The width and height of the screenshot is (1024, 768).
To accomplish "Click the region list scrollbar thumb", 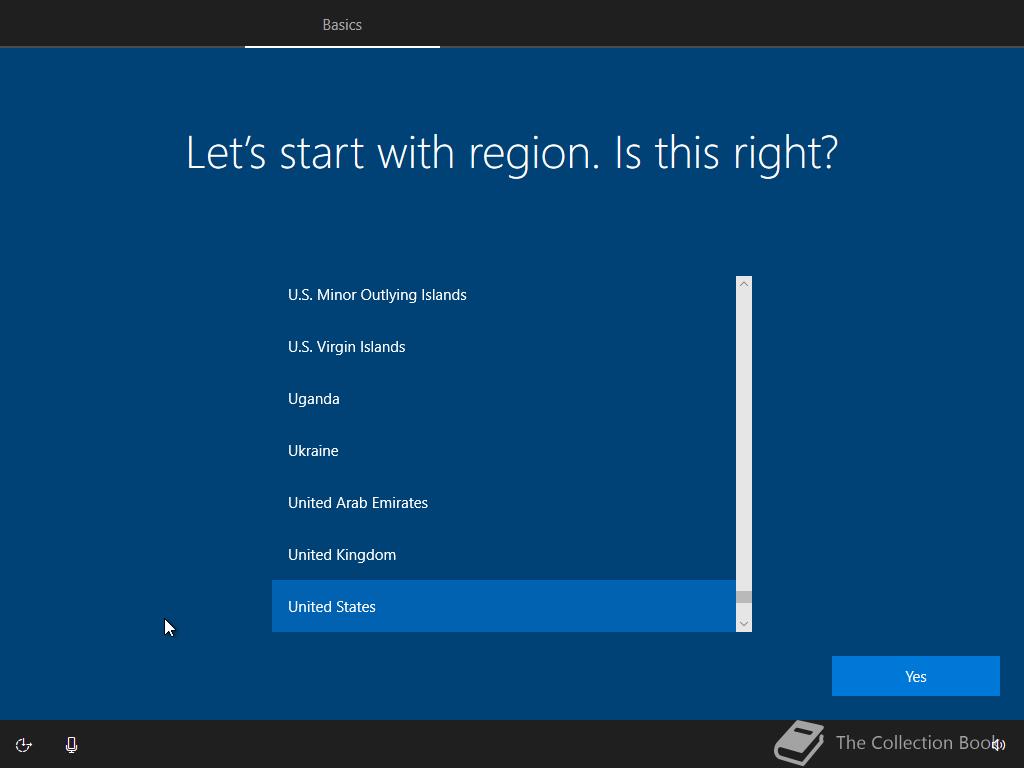I will tap(743, 597).
